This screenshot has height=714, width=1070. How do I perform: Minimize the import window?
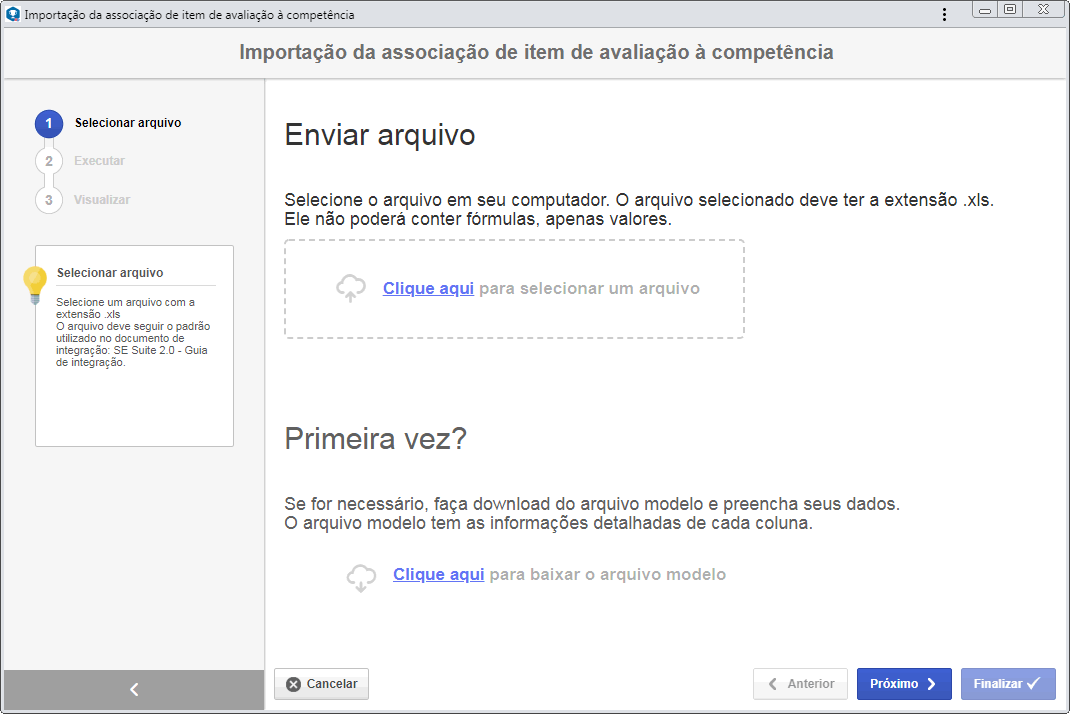(x=985, y=10)
